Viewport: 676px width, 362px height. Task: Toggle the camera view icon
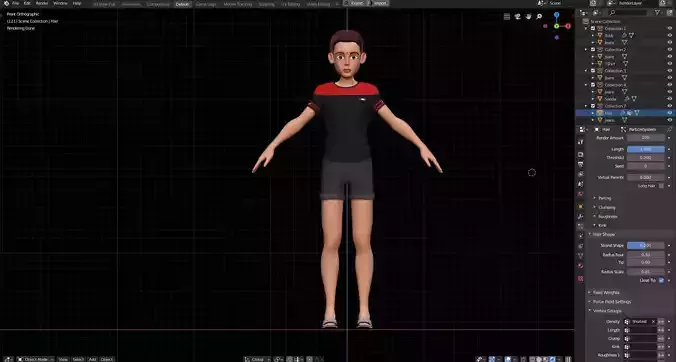[518, 17]
